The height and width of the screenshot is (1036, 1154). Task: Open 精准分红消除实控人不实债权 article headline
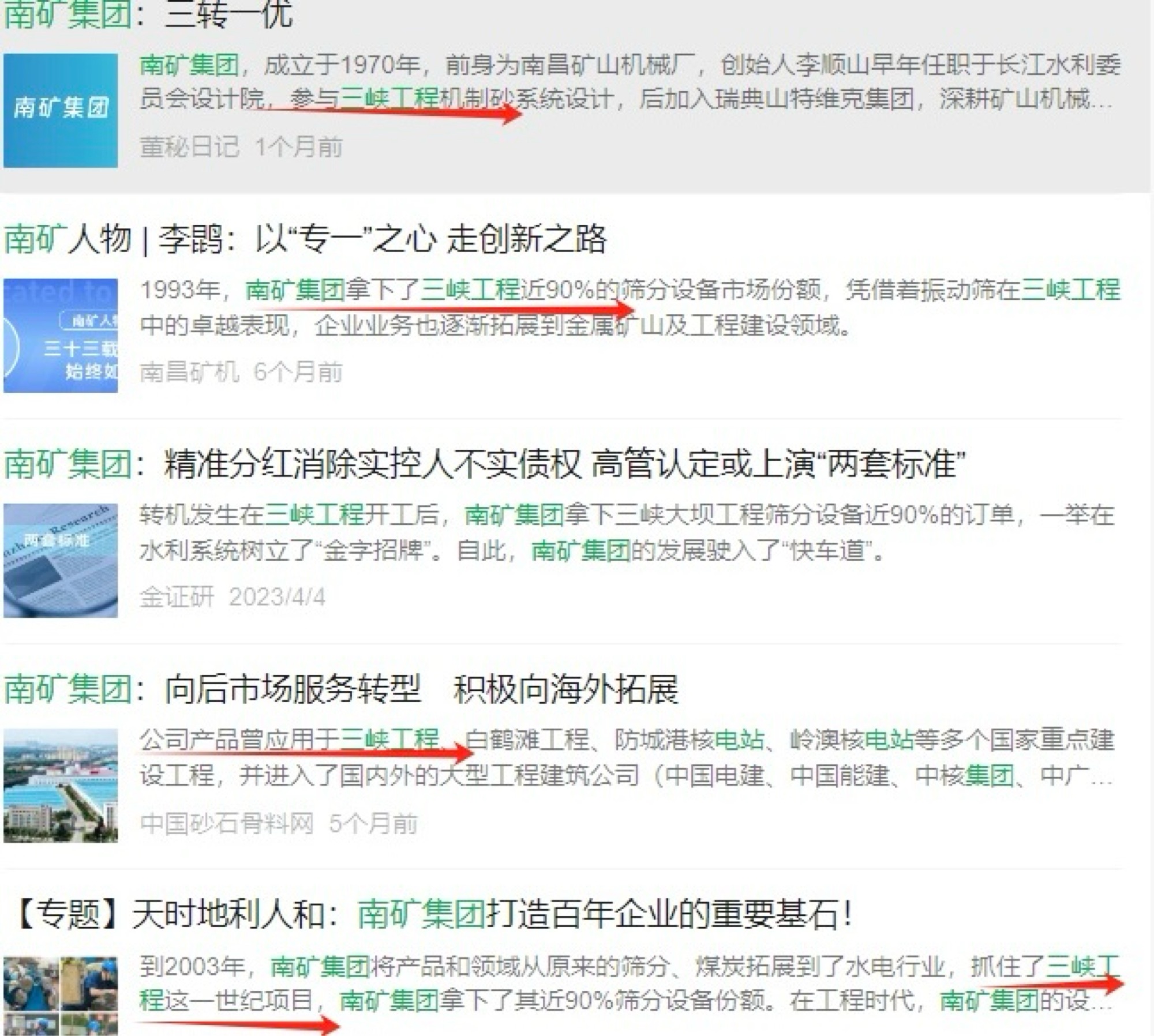[x=485, y=464]
